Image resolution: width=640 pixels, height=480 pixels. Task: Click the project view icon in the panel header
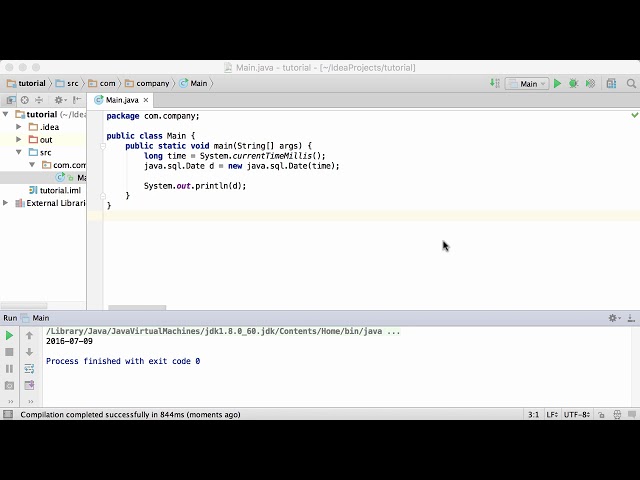(11, 100)
